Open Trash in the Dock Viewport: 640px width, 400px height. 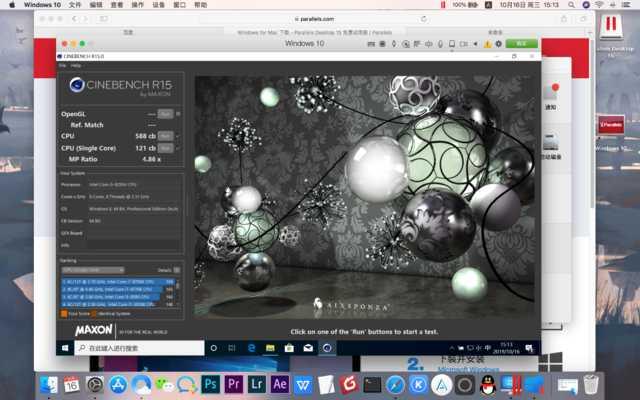coord(591,384)
